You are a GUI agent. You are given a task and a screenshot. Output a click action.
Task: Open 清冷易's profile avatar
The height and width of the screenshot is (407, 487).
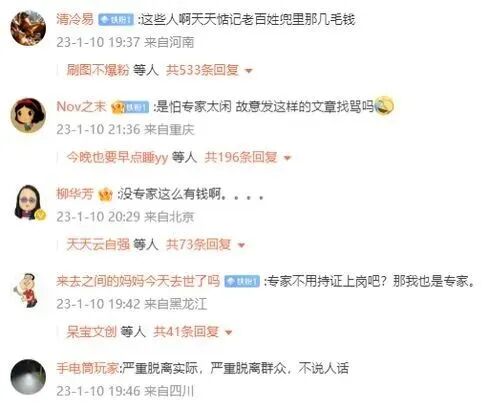pyautogui.click(x=28, y=27)
